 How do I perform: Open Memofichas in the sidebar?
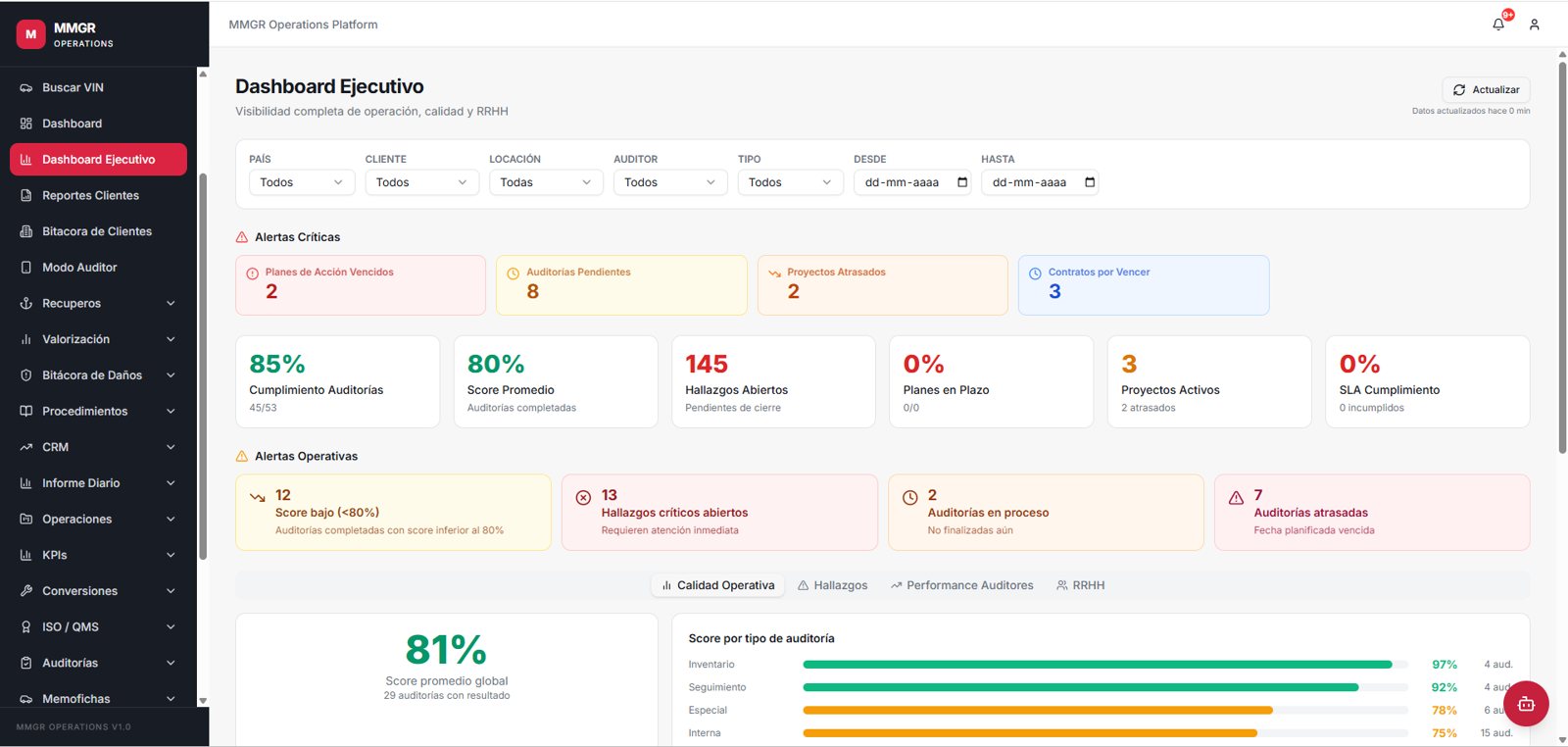click(98, 699)
